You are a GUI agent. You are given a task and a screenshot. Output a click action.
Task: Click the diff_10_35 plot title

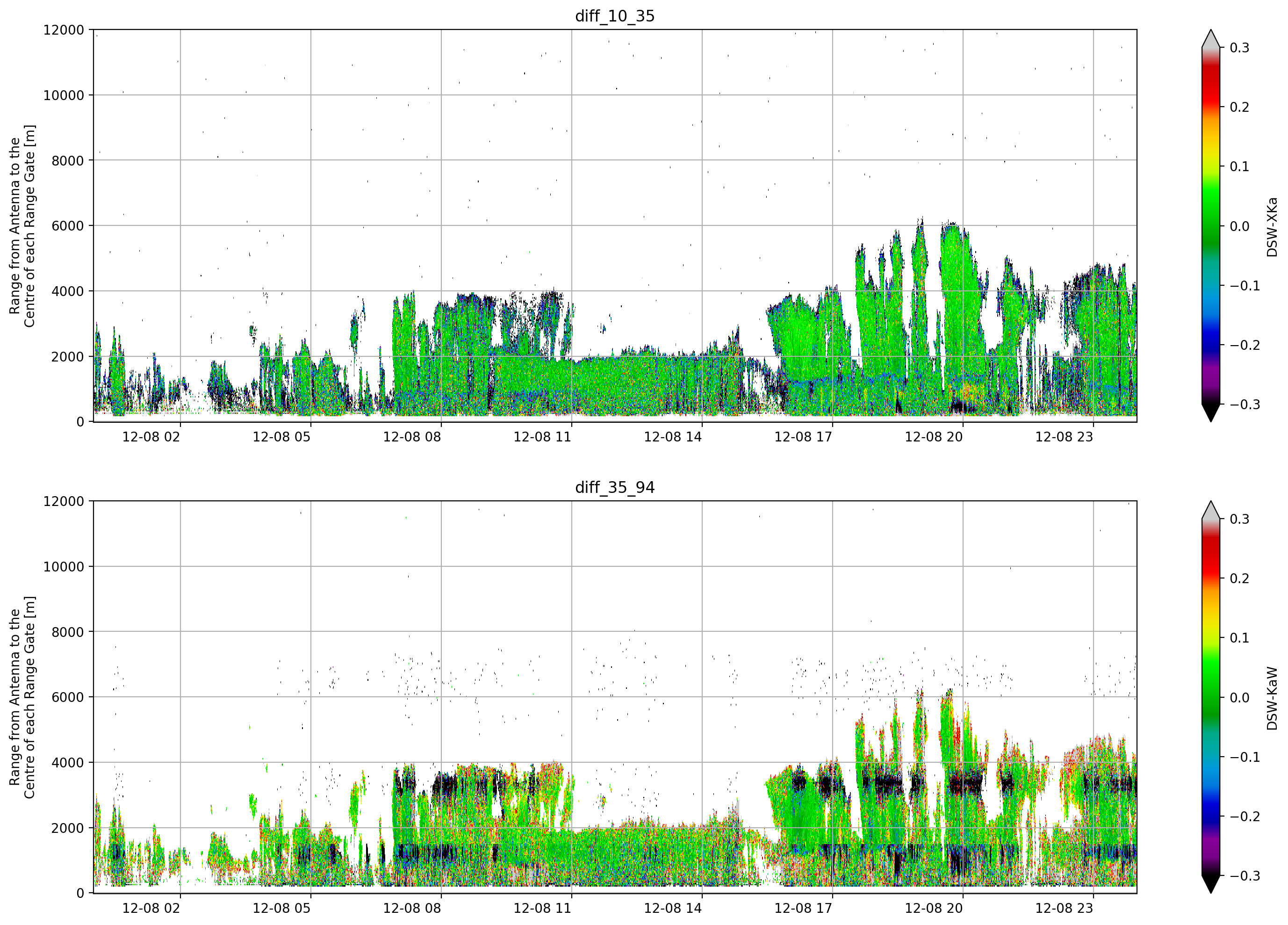pyautogui.click(x=615, y=16)
